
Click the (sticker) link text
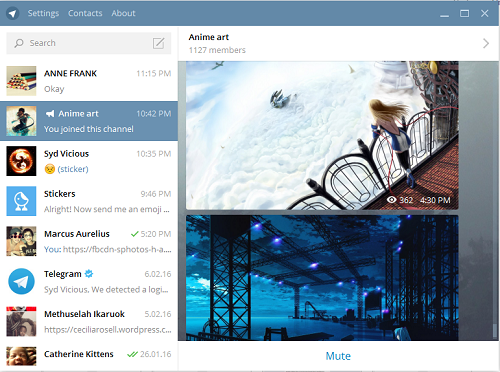[x=73, y=169]
